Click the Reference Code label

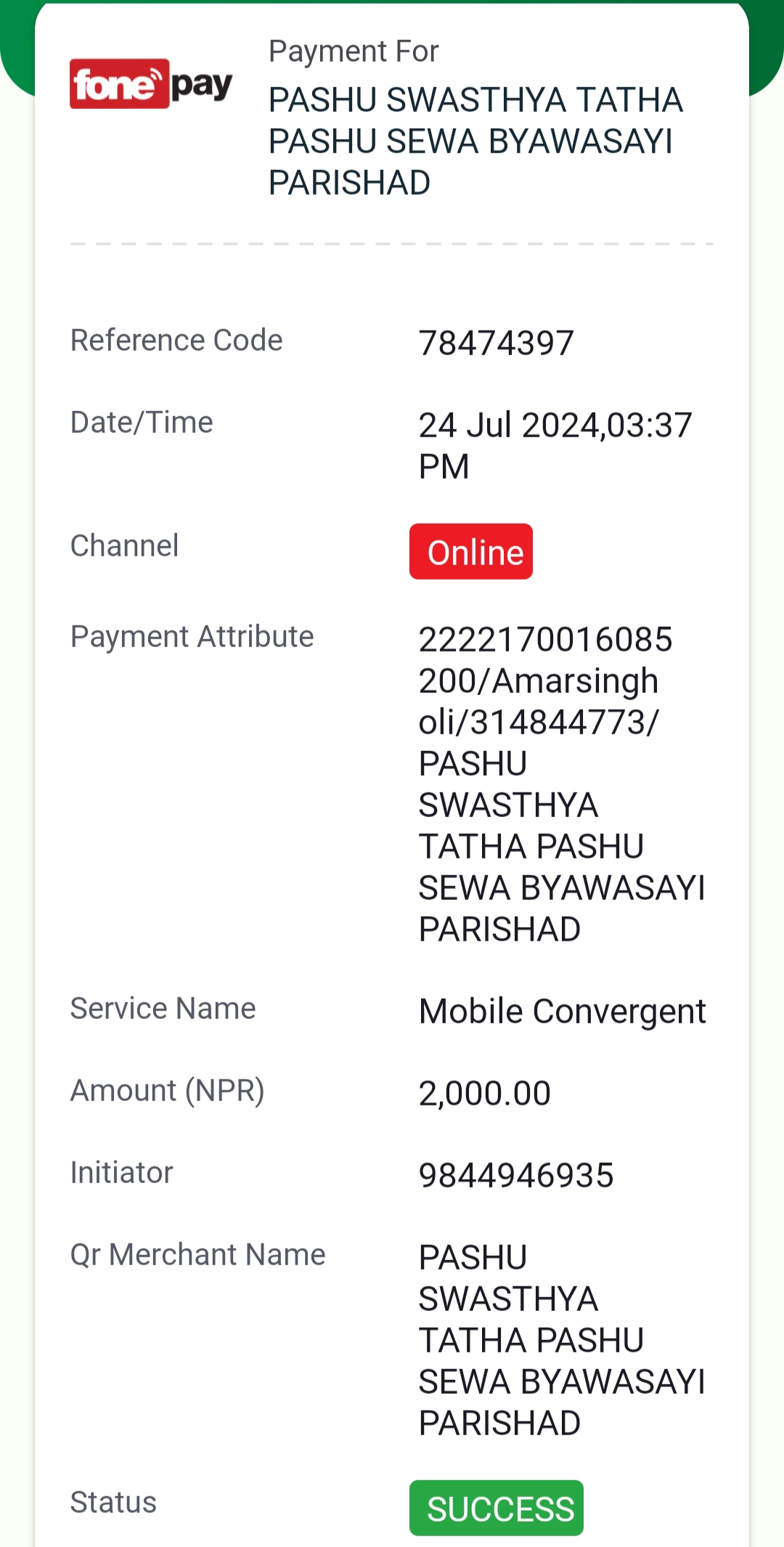[176, 340]
